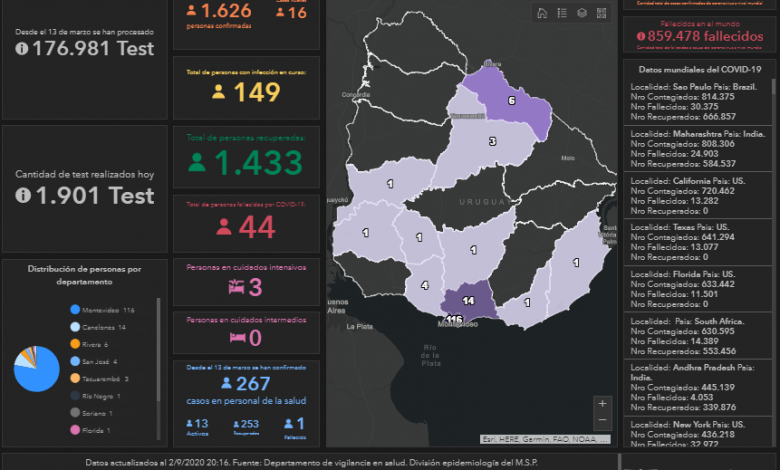Select Canelones orange-free light blue legend swatch
The image size is (780, 470).
(x=76, y=328)
